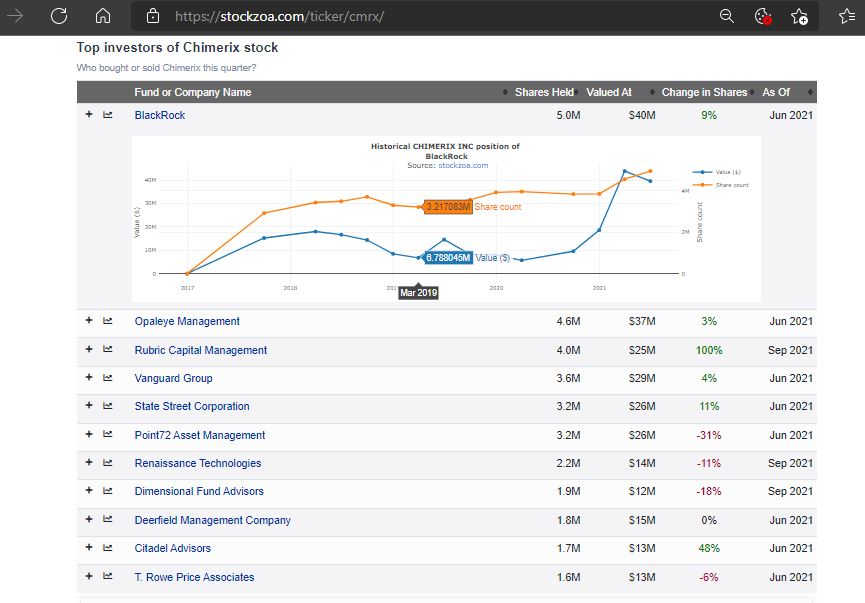Expand the Deerfield Management Company row
865x603 pixels.
pyautogui.click(x=89, y=519)
